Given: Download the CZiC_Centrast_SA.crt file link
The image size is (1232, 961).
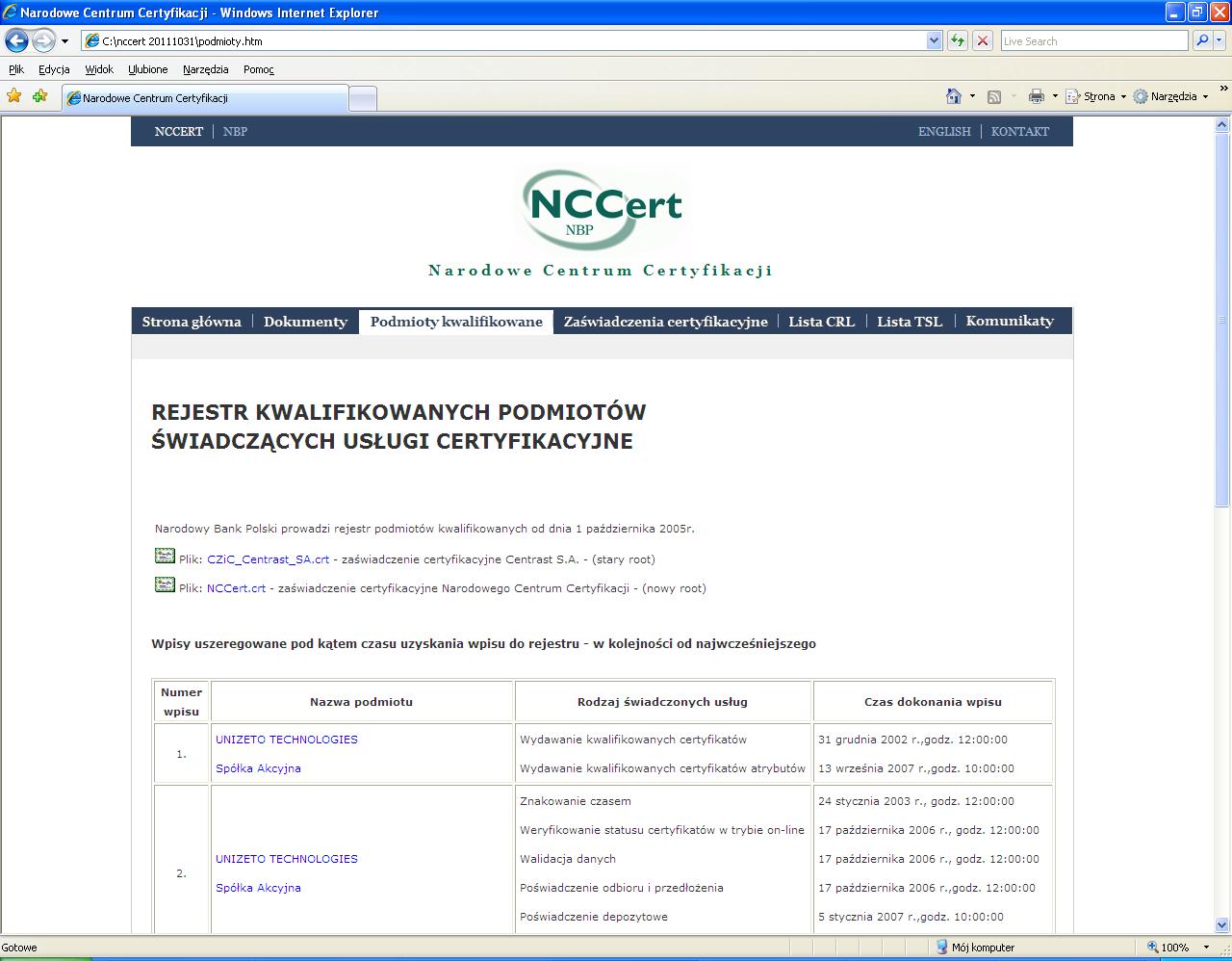Looking at the screenshot, I should tap(268, 559).
